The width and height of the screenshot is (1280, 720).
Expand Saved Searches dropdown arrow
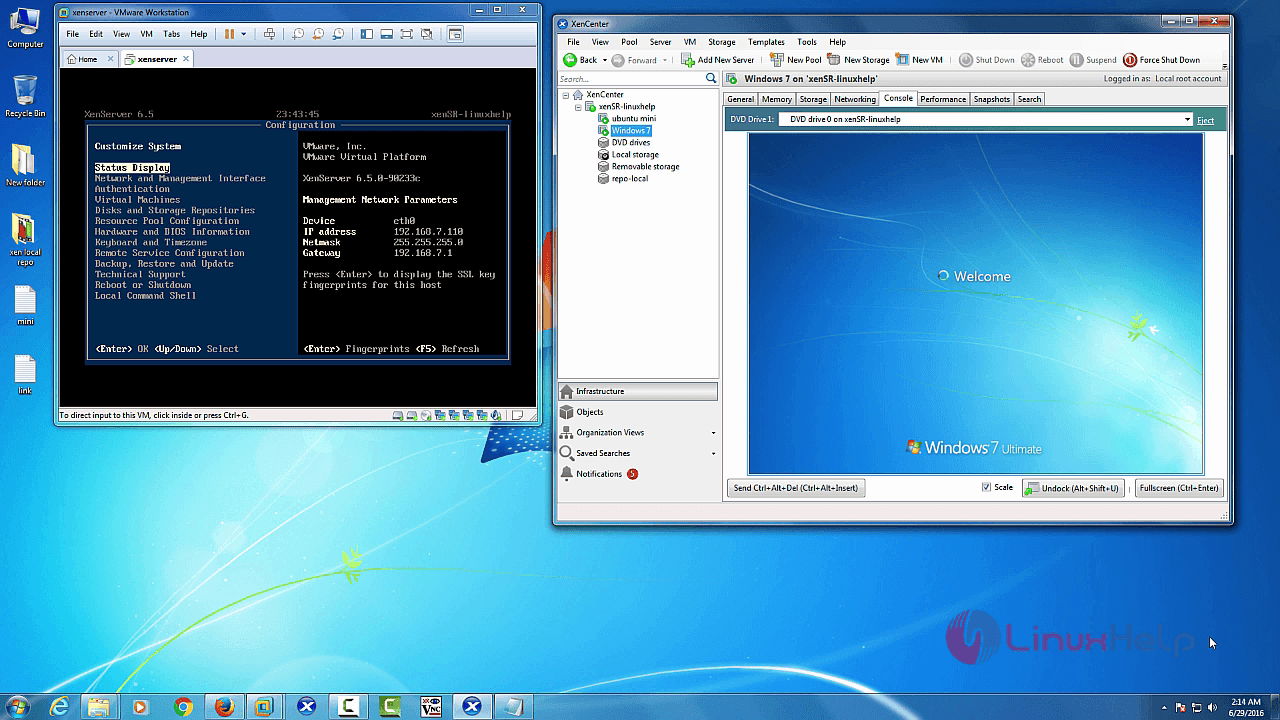click(x=713, y=454)
